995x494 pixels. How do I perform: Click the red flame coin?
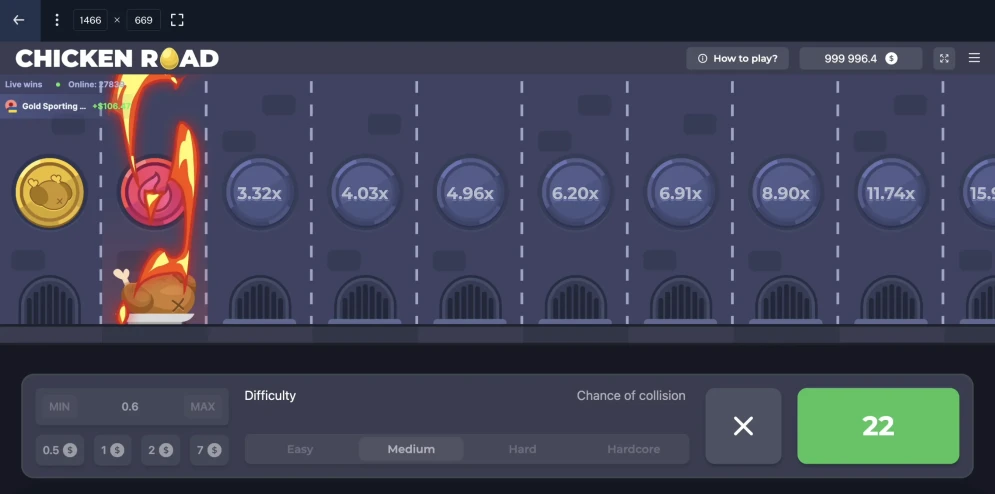coord(154,193)
